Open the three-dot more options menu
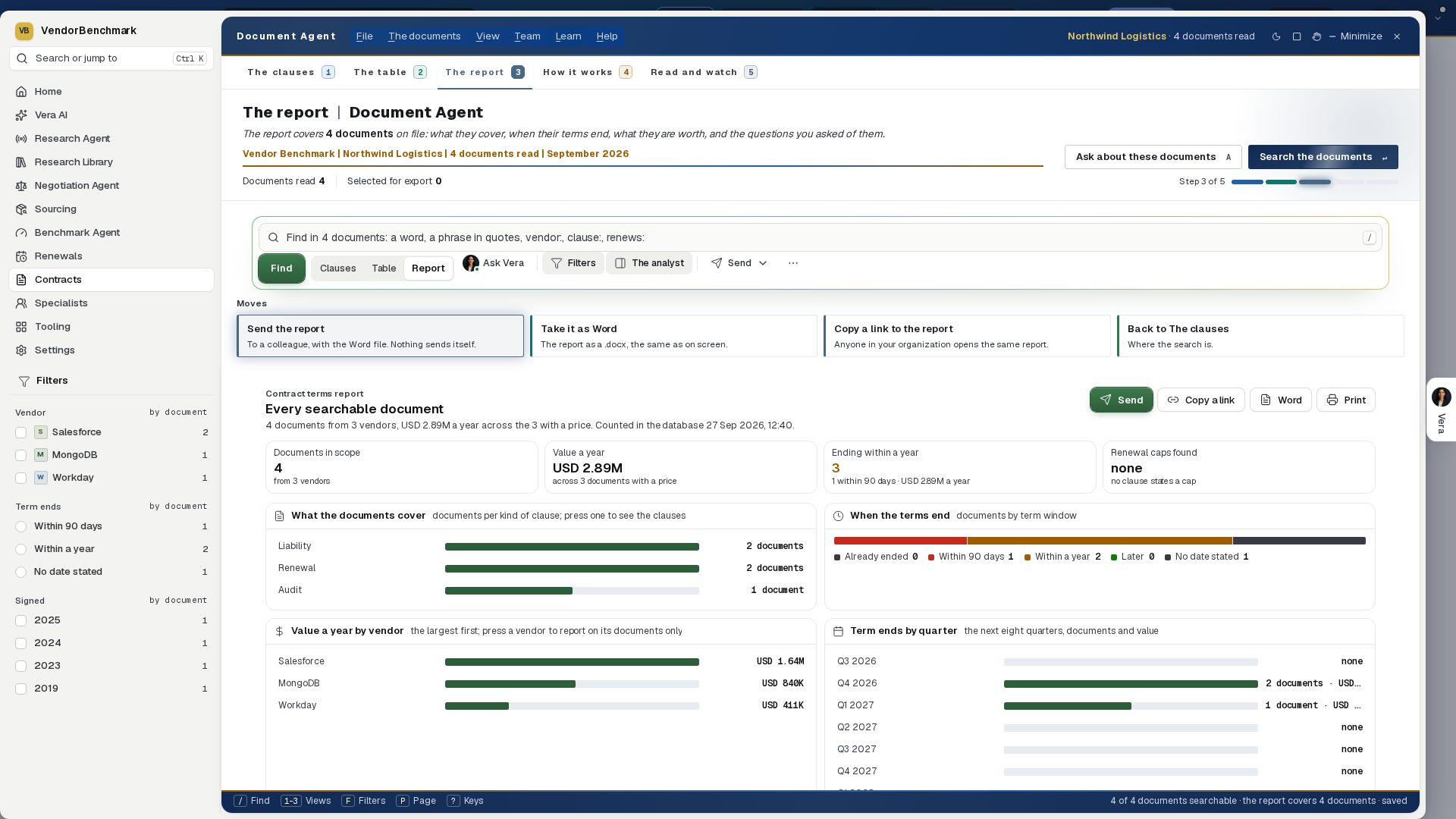 coord(792,263)
